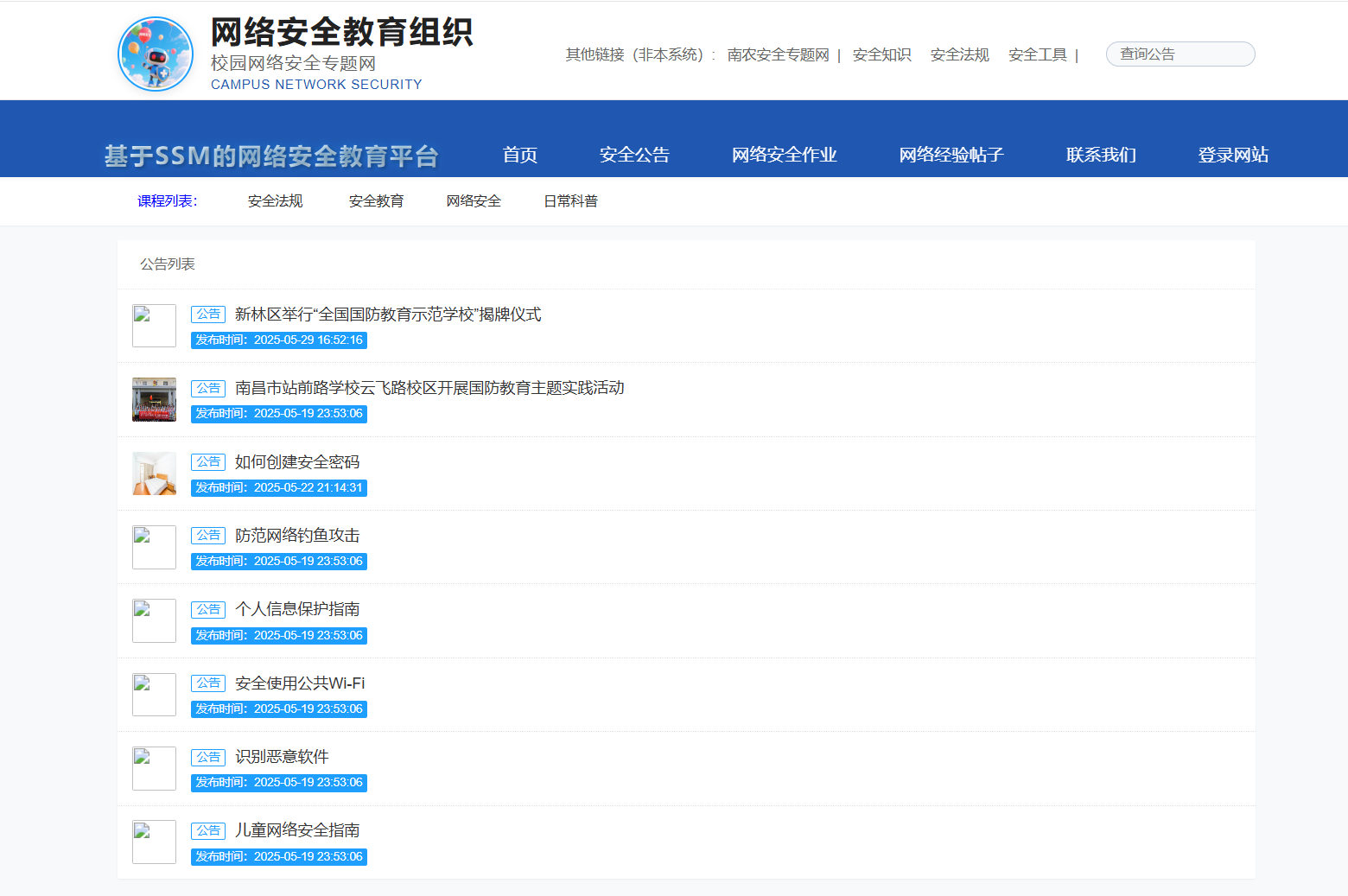Open the 网络安全作业 section
1348x896 pixels.
(784, 155)
